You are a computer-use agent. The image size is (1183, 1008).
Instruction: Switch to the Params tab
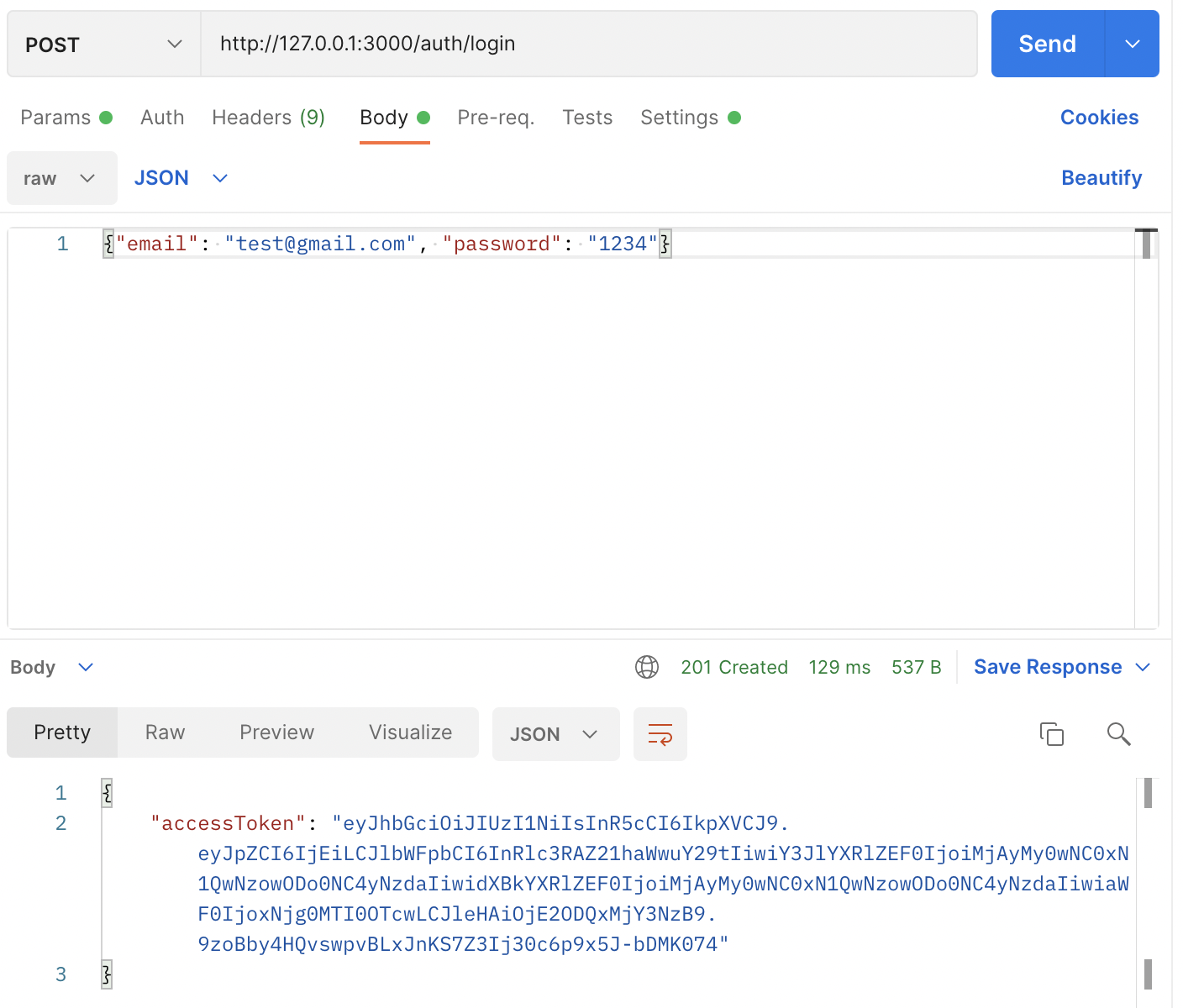66,118
